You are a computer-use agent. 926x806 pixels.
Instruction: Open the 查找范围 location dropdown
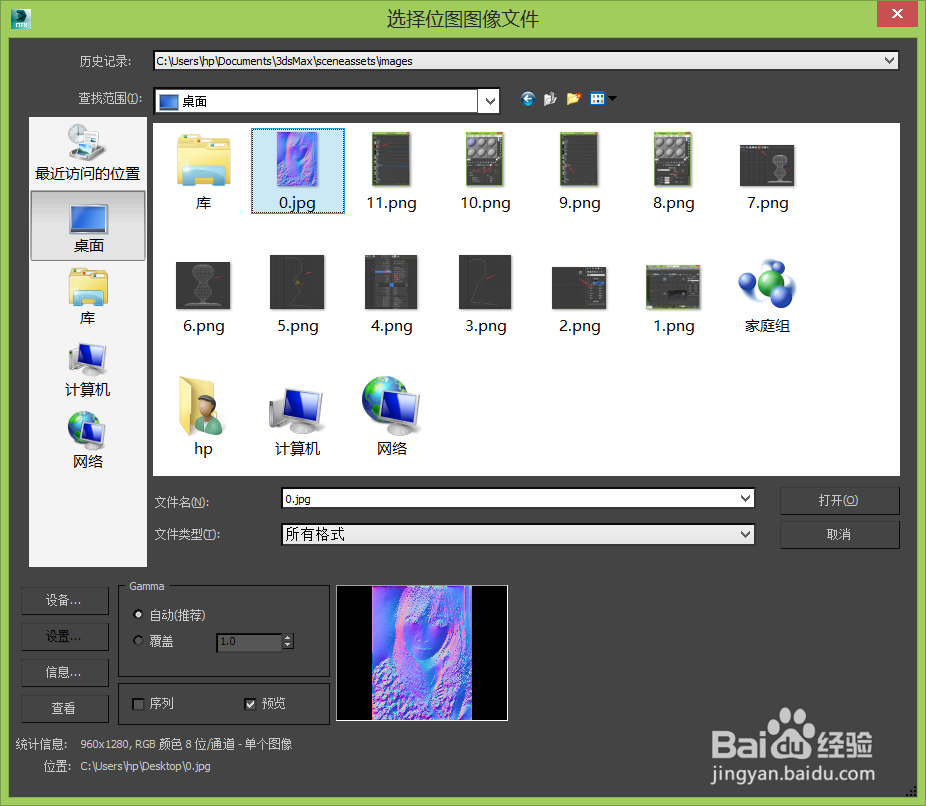[x=489, y=100]
